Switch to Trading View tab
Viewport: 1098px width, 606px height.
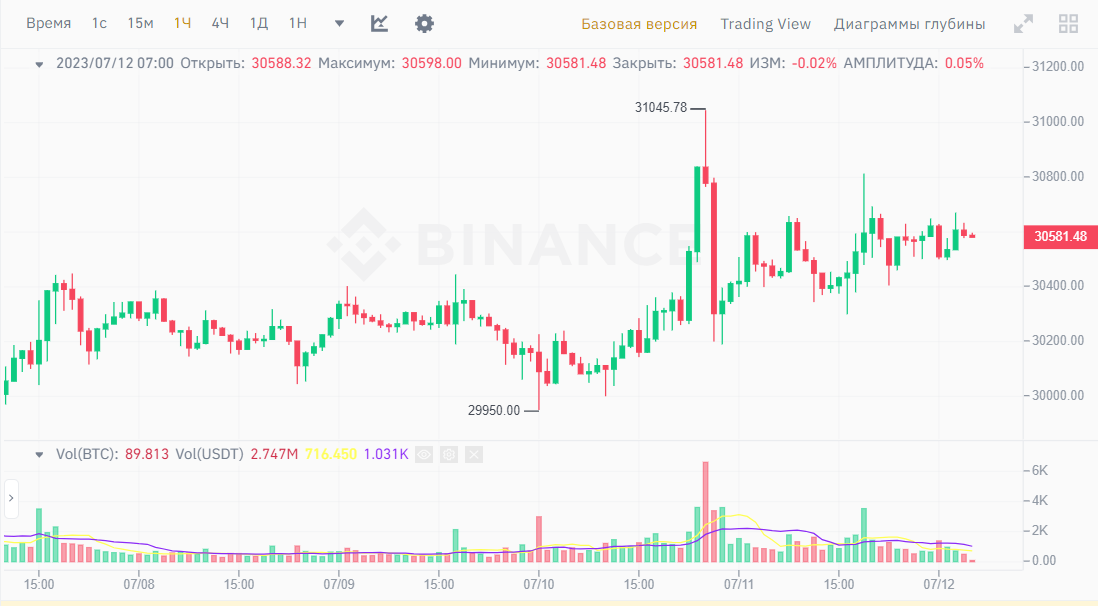tap(765, 24)
